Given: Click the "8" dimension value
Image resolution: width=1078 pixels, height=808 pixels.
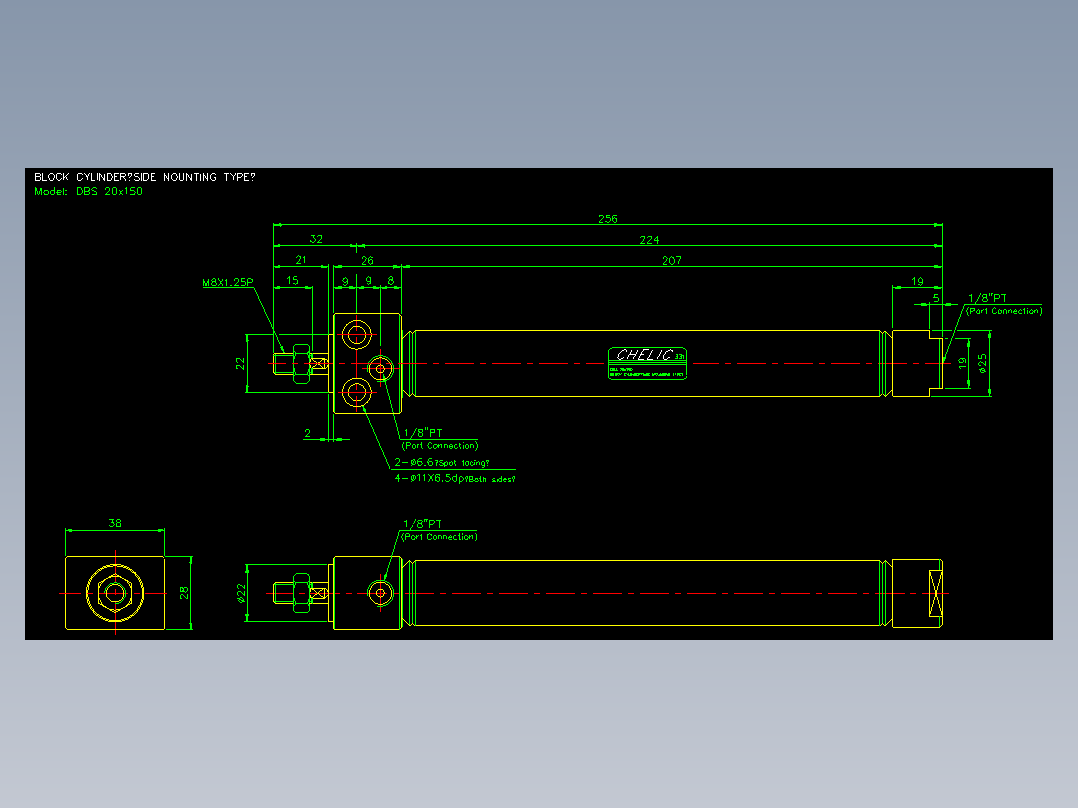Looking at the screenshot, I should pos(390,281).
